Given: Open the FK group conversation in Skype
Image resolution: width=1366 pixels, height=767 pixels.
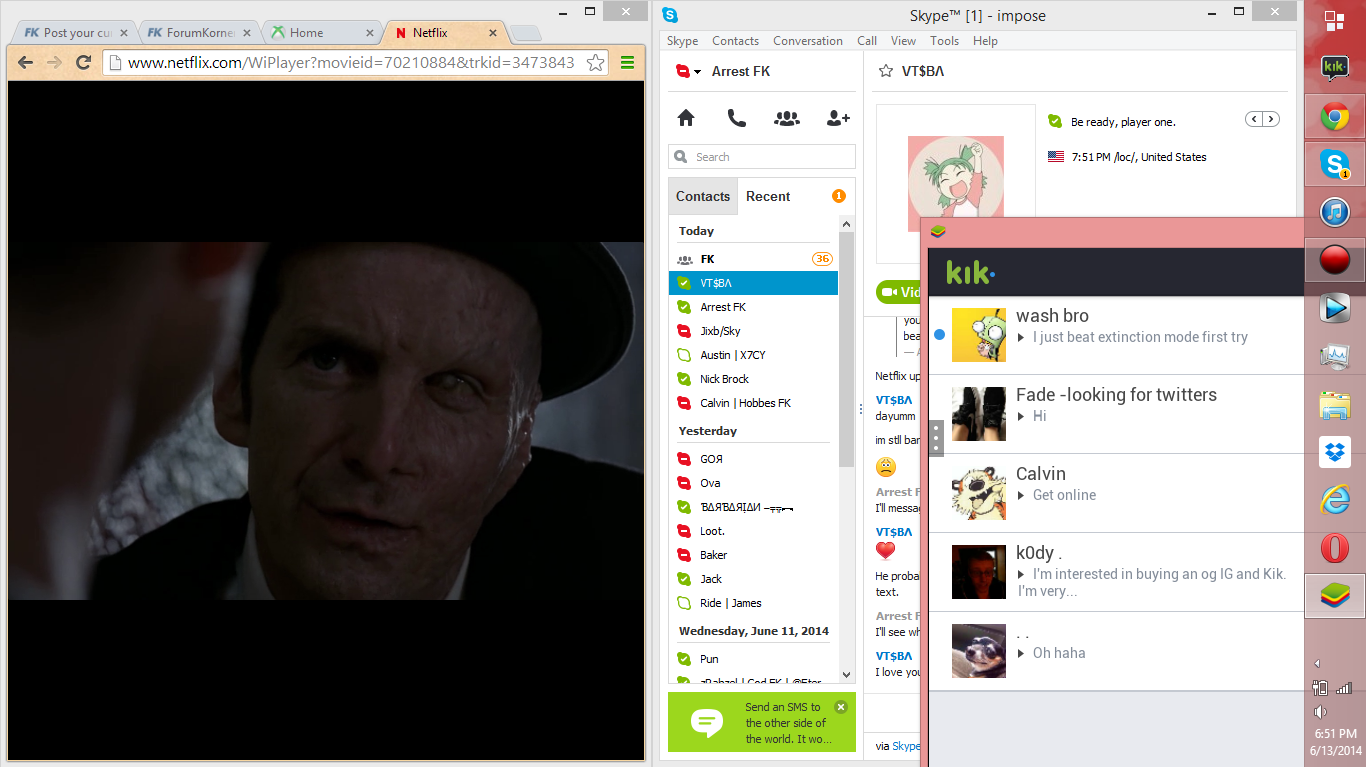Looking at the screenshot, I should (753, 259).
